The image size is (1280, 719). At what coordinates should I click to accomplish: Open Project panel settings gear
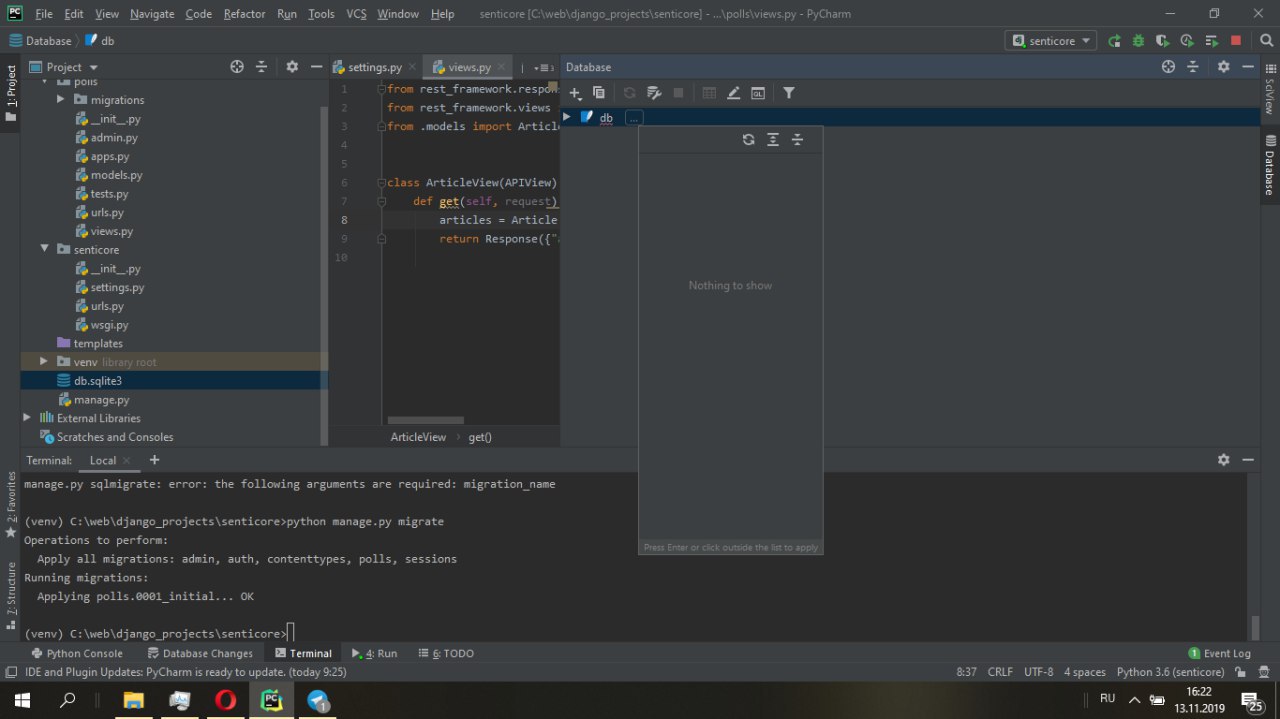[292, 67]
